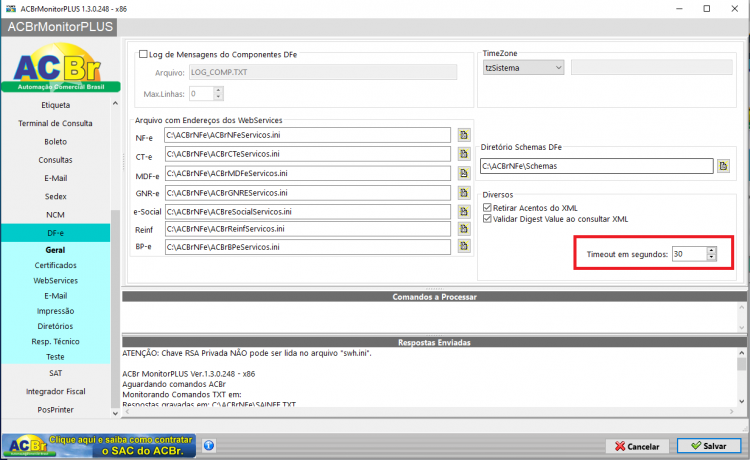Increase Max.Linhas spinner value
The height and width of the screenshot is (460, 750).
218,90
